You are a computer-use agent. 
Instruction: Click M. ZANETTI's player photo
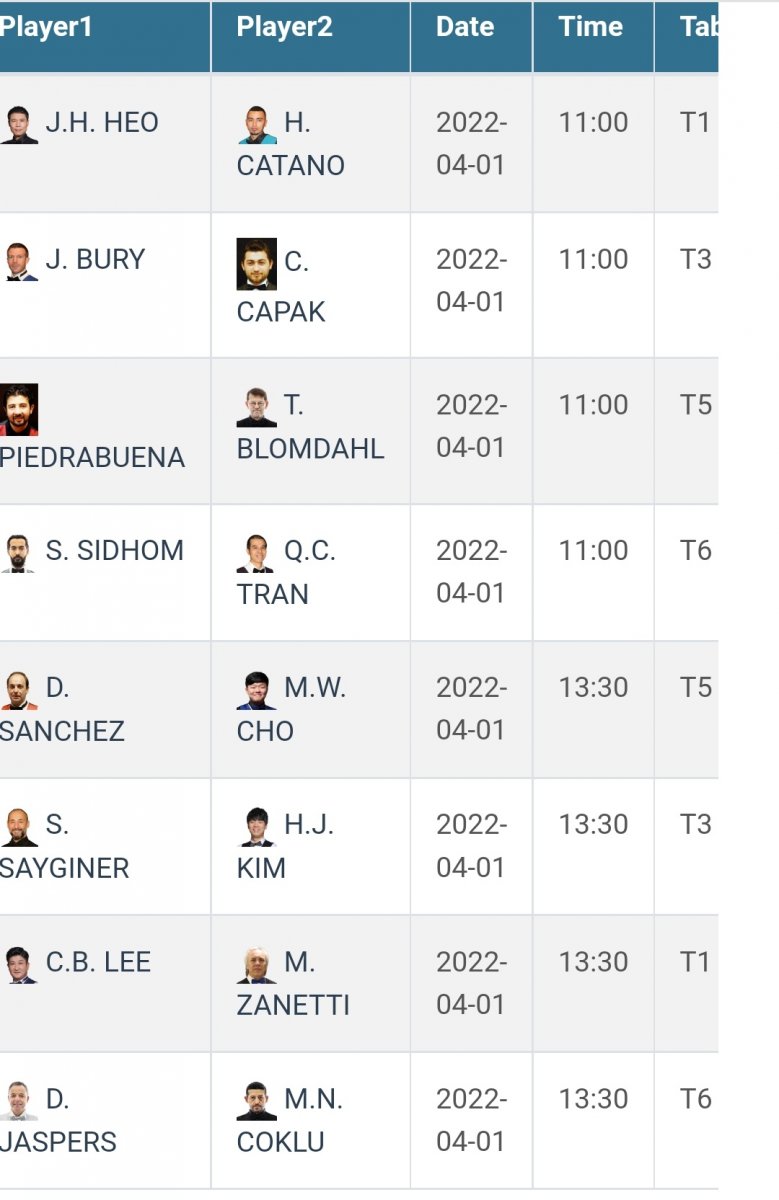257,965
